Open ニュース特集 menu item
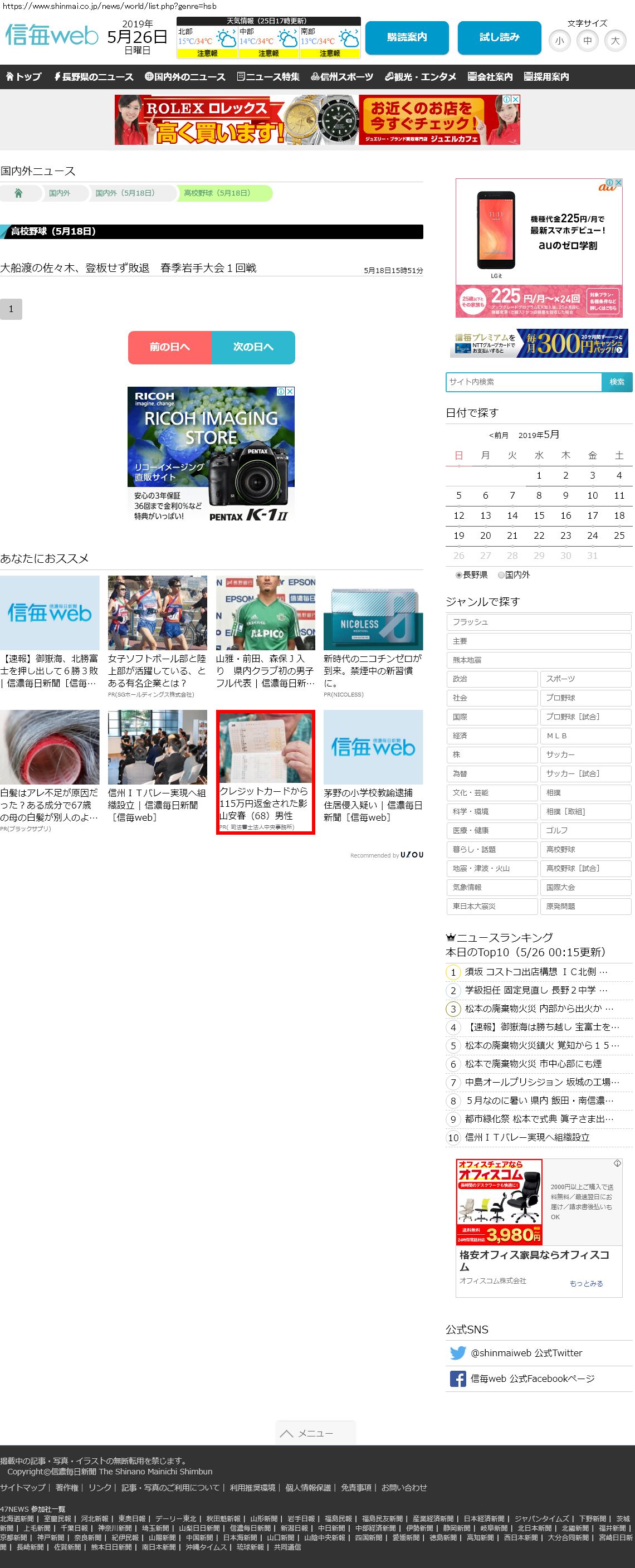Screen dimensions: 635x1568 (x=268, y=77)
